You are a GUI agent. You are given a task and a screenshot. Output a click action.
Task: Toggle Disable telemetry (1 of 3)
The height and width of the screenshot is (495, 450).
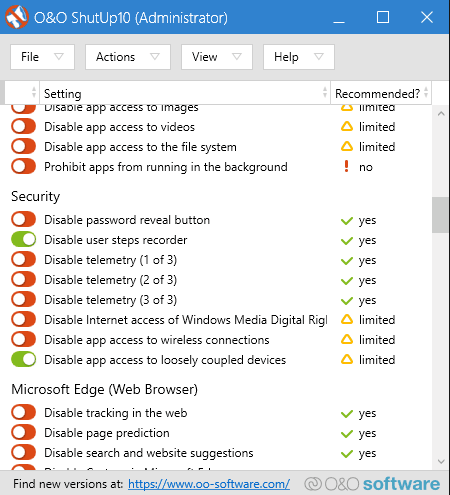(23, 260)
